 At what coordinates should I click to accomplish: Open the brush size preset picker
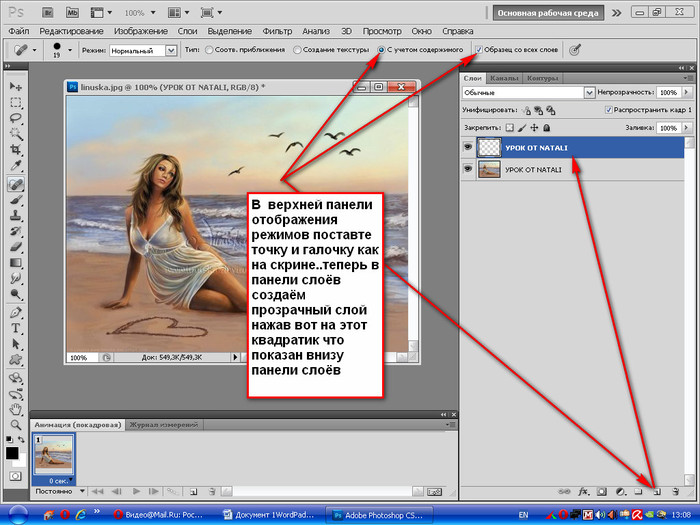point(70,50)
